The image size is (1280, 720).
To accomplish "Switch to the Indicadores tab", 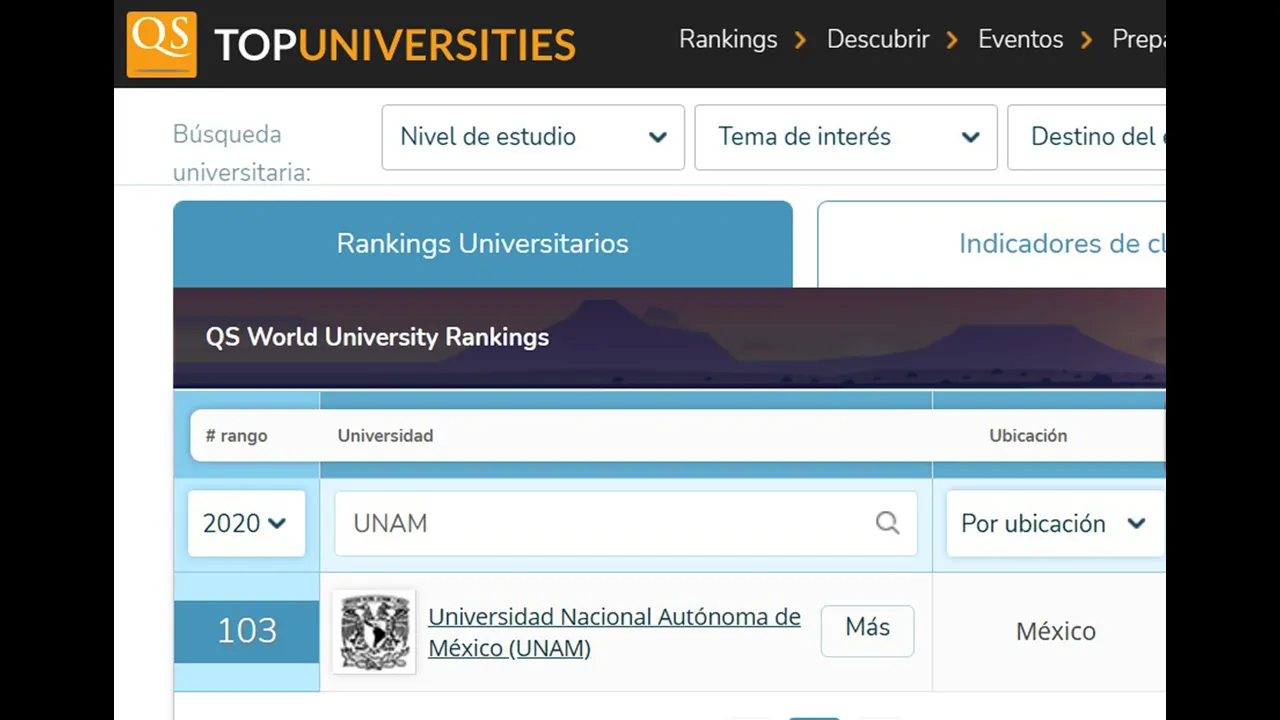I will coord(992,244).
